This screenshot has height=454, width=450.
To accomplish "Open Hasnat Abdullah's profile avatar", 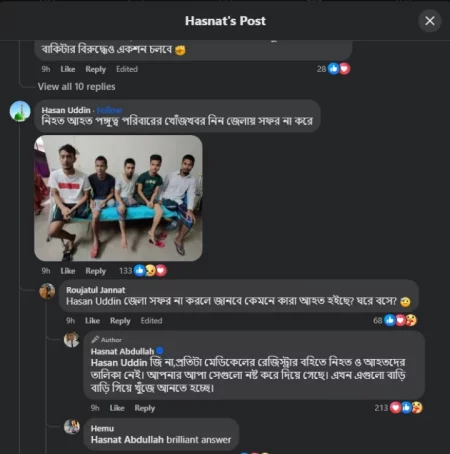I will point(71,340).
